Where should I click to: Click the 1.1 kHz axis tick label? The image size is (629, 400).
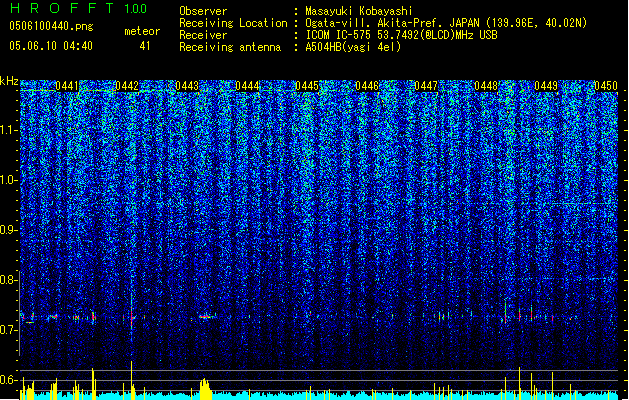(9, 130)
